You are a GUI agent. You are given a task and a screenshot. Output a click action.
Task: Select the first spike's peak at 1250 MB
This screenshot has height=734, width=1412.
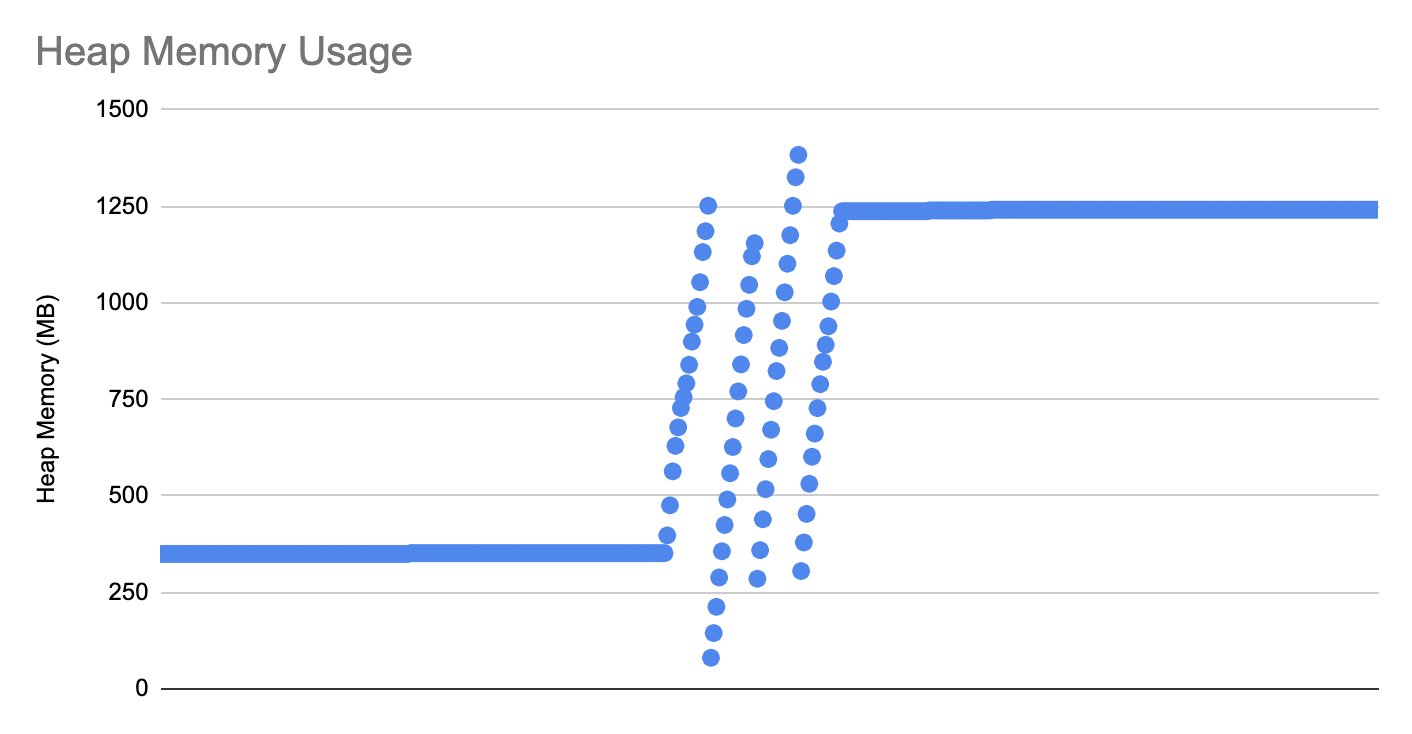(708, 205)
